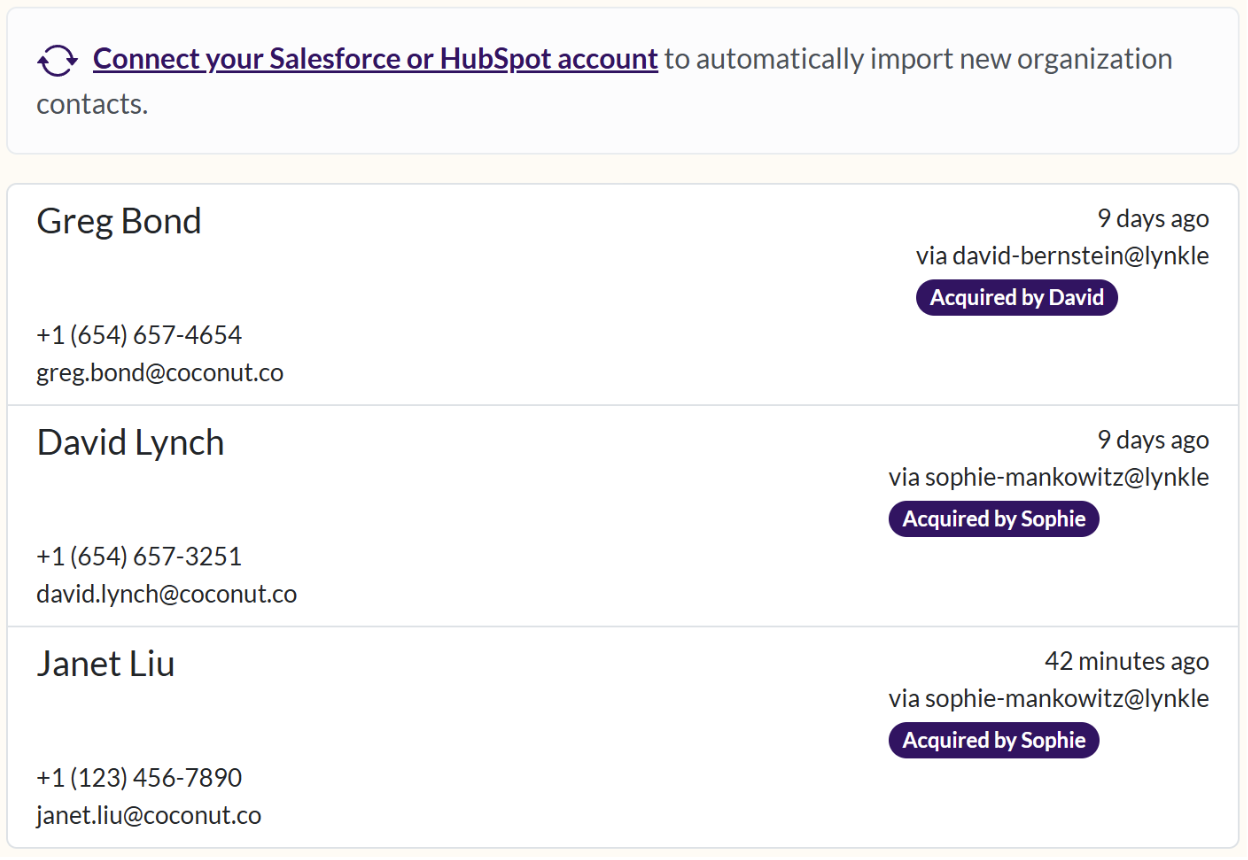
Task: Click the 42 minutes ago timestamp
Action: coord(1126,662)
